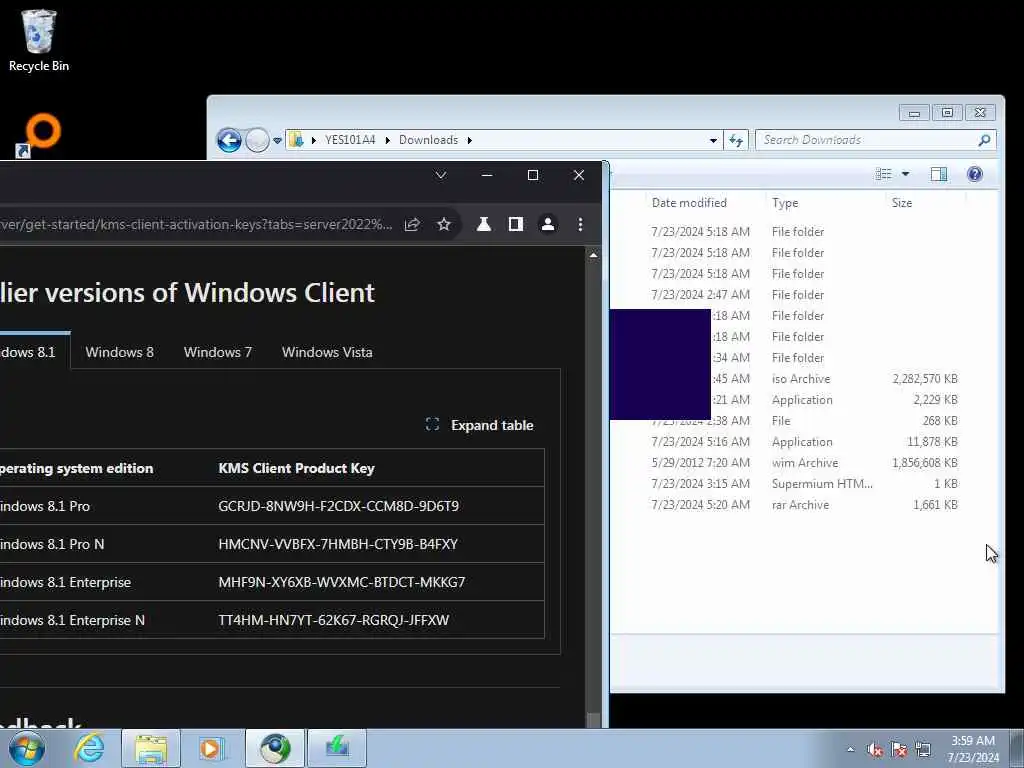Switch to the browser taskbar button
Screen dimensions: 1024x768
tap(275, 748)
